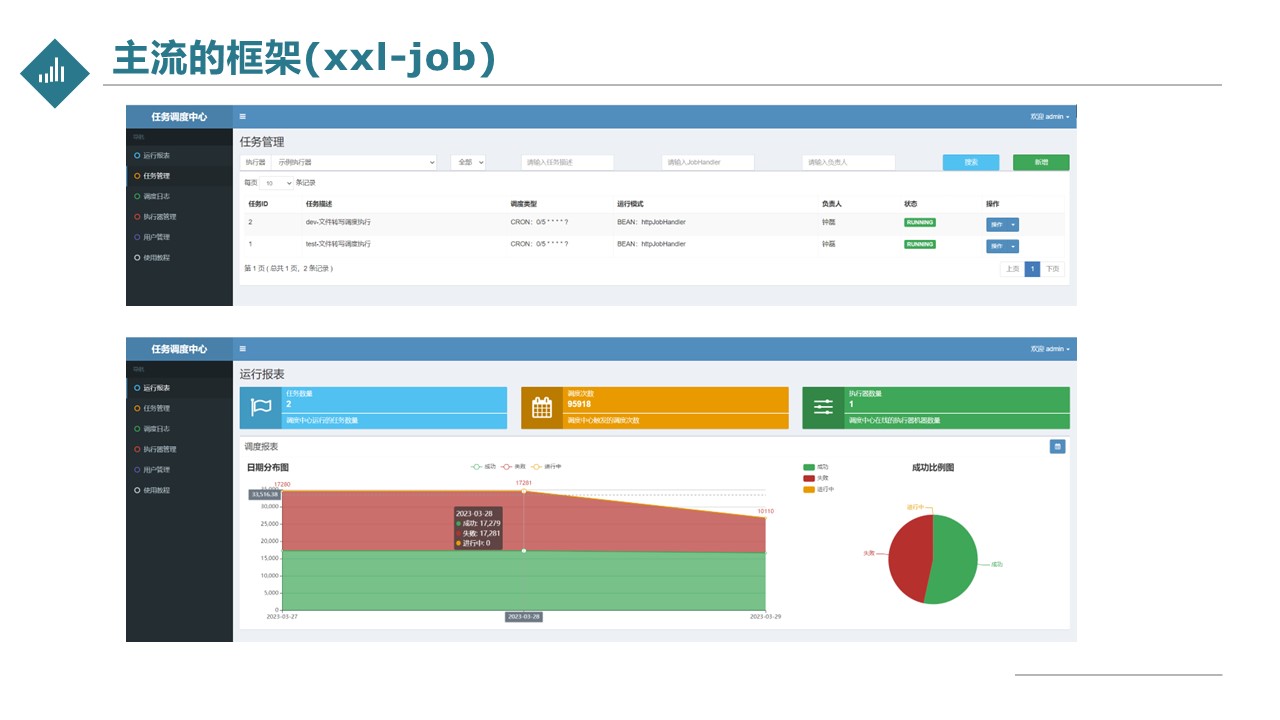Click the green 成功 slice of pie chart
Viewport: 1280px width, 720px height.
point(958,562)
